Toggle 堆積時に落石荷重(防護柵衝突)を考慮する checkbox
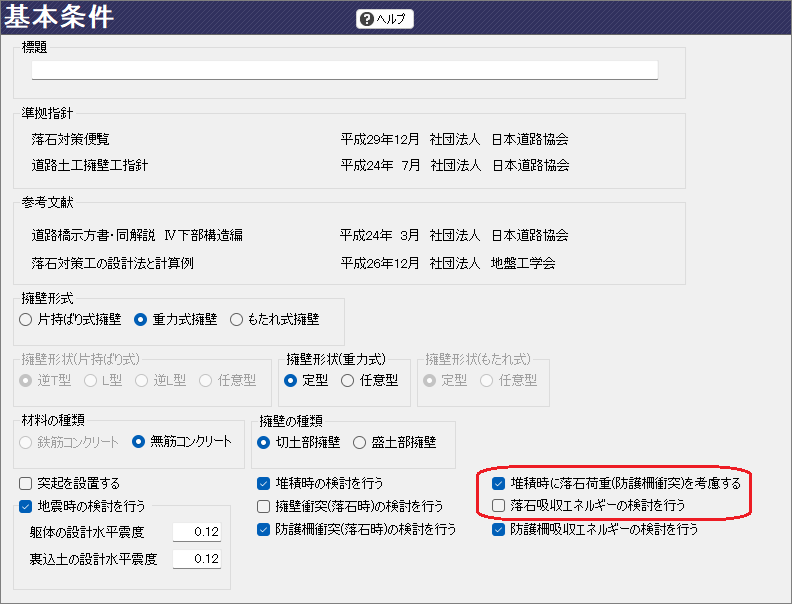 coord(499,484)
